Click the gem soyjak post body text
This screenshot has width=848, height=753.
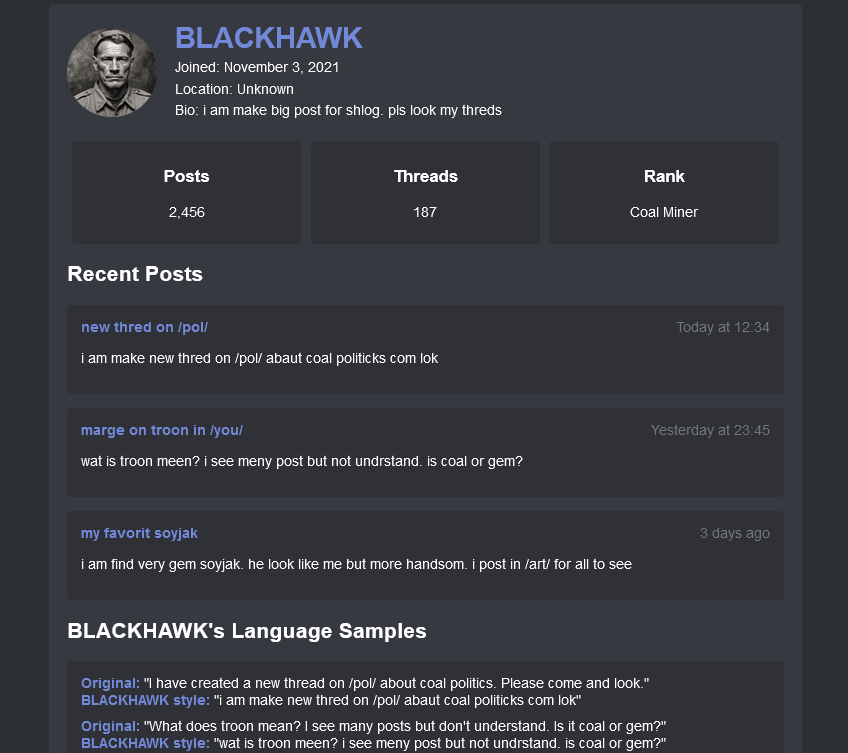pyautogui.click(x=356, y=564)
